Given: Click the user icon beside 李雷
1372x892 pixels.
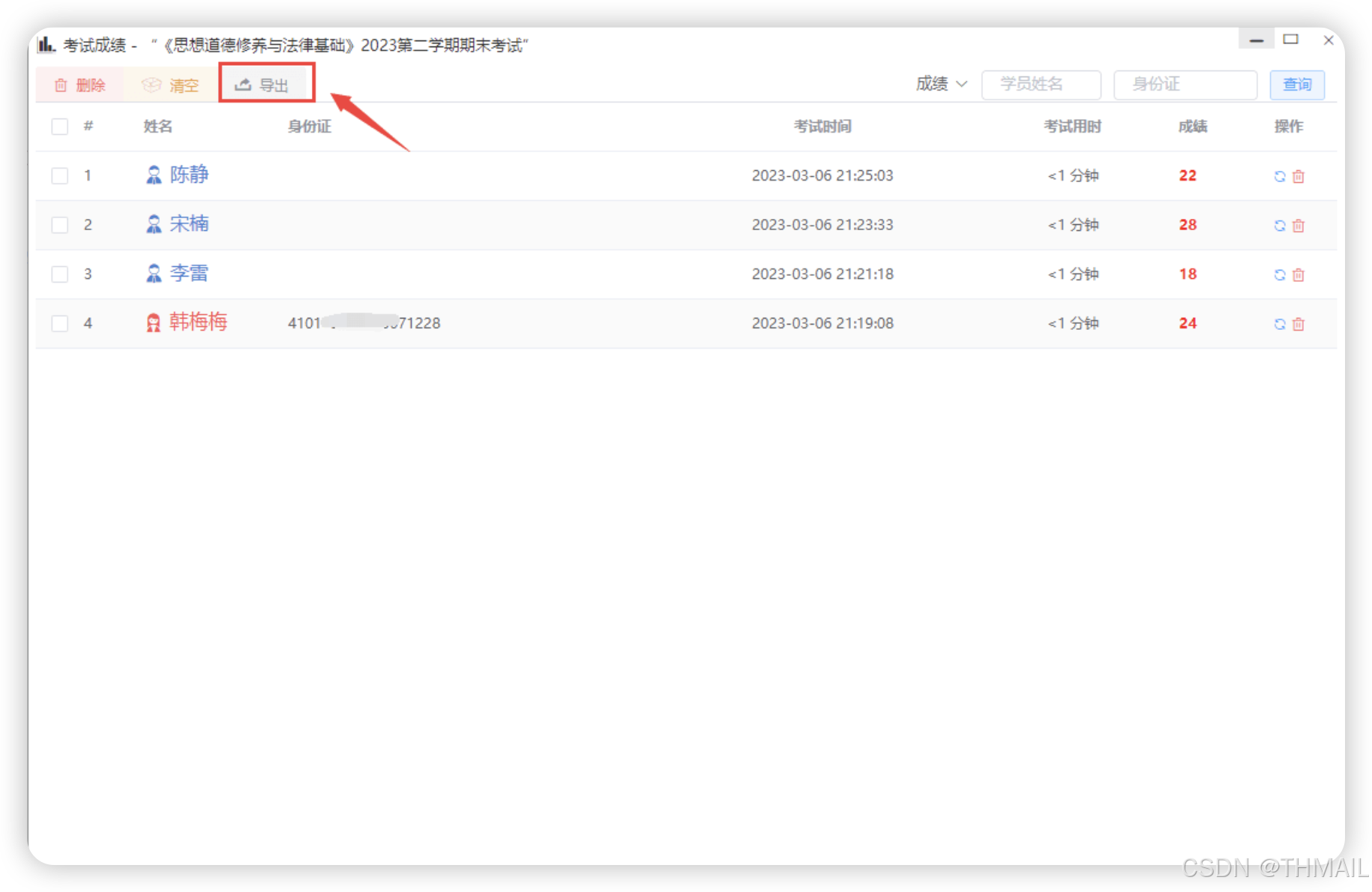Looking at the screenshot, I should point(154,274).
